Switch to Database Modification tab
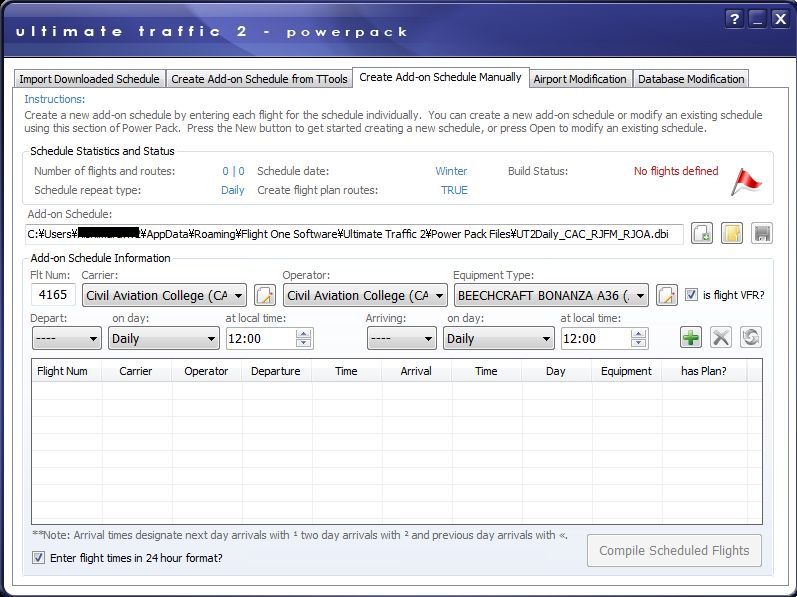 coord(691,79)
